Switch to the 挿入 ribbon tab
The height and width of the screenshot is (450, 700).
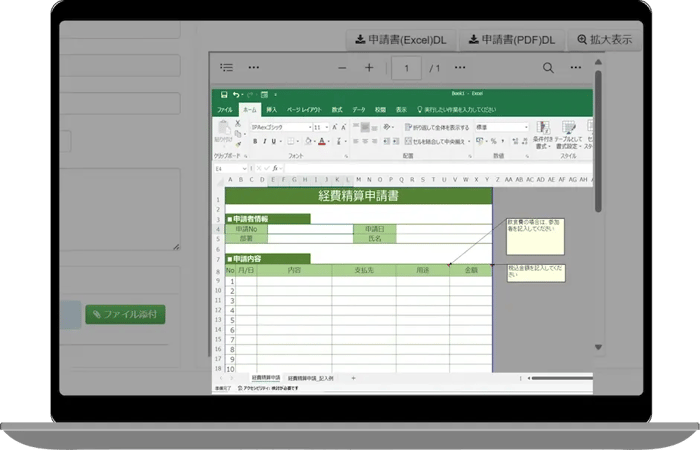click(271, 110)
